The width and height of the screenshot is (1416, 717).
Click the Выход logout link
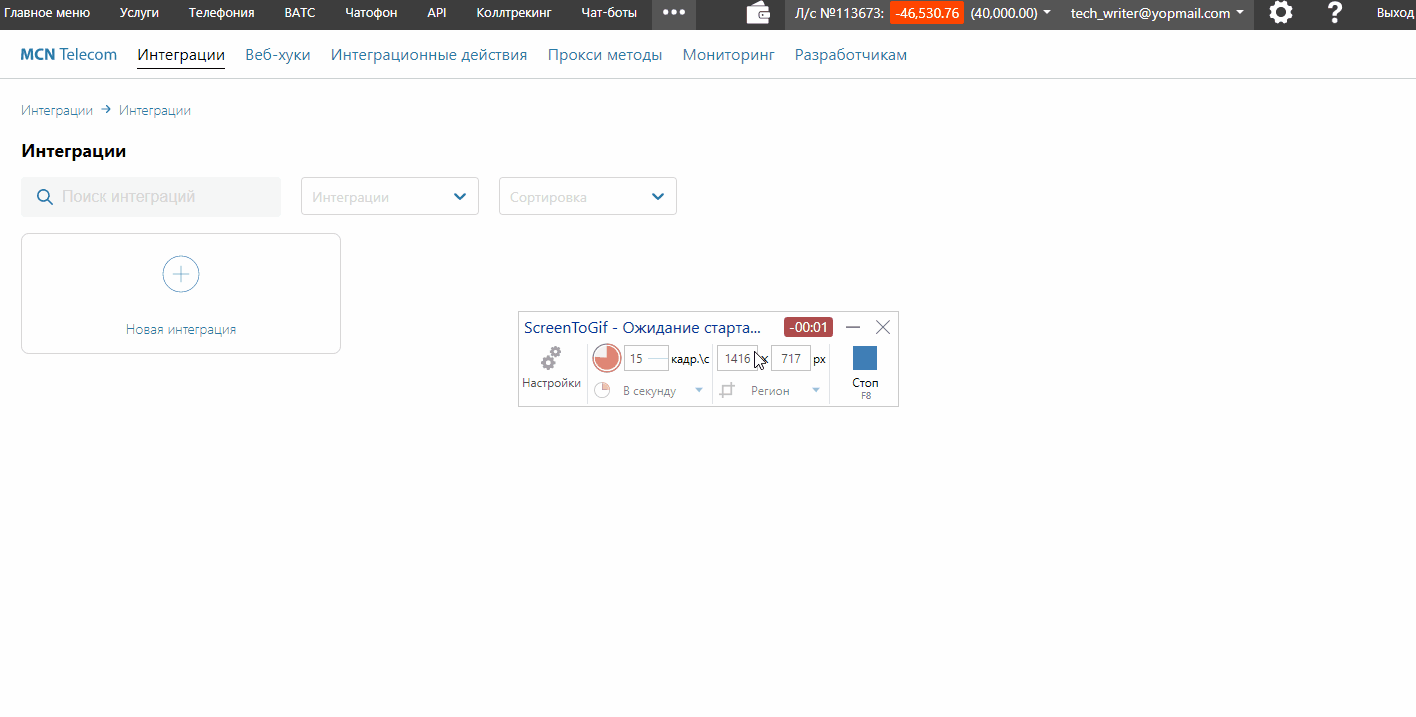1395,13
